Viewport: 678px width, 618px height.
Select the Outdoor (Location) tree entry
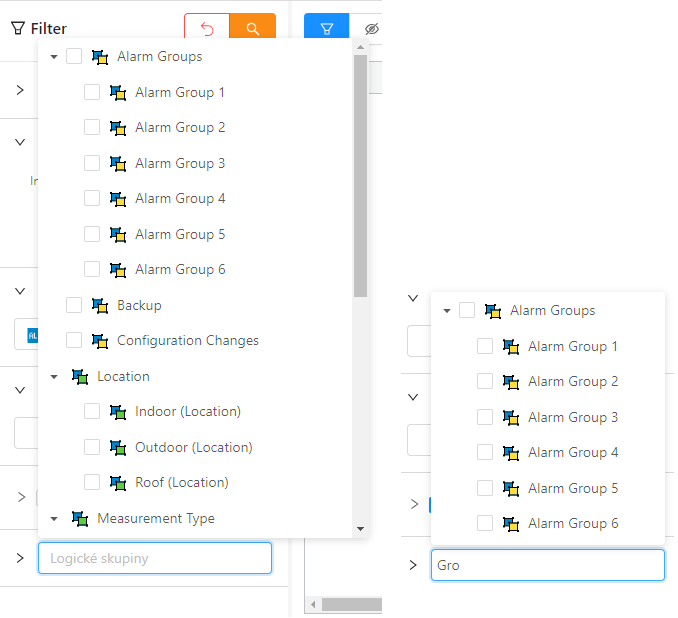click(193, 447)
